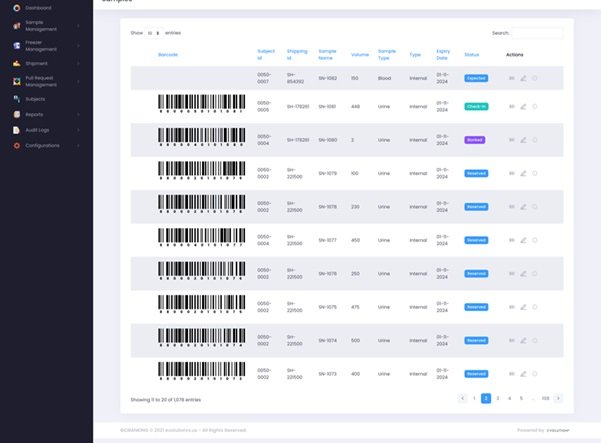Click the Check In status badge
This screenshot has width=601, height=443.
click(x=476, y=107)
